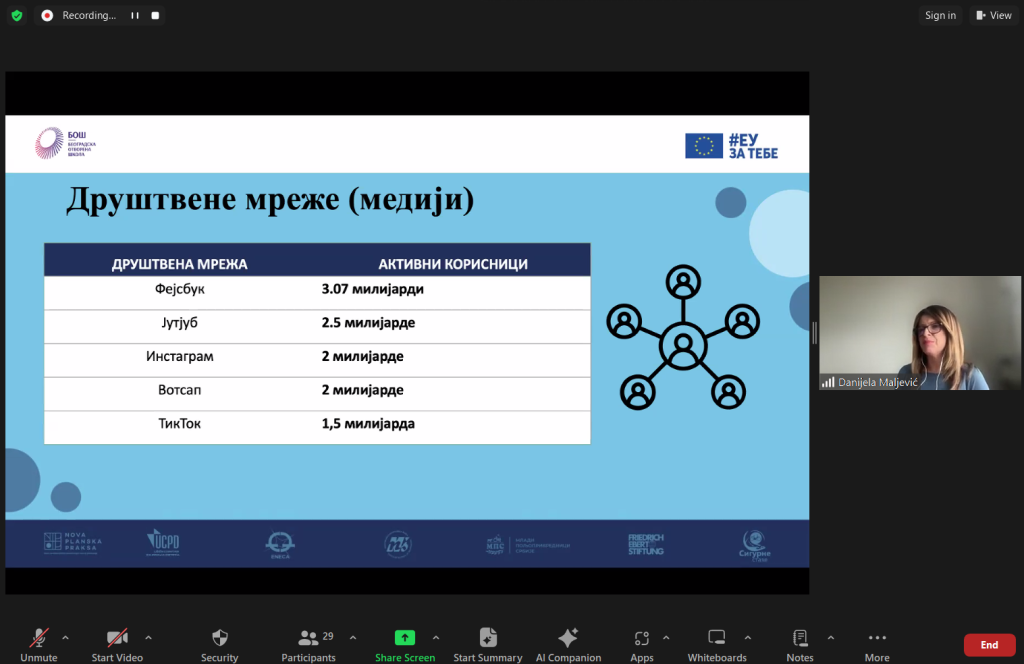Stop the recording
Screen dimensions: 1024x664
point(155,15)
